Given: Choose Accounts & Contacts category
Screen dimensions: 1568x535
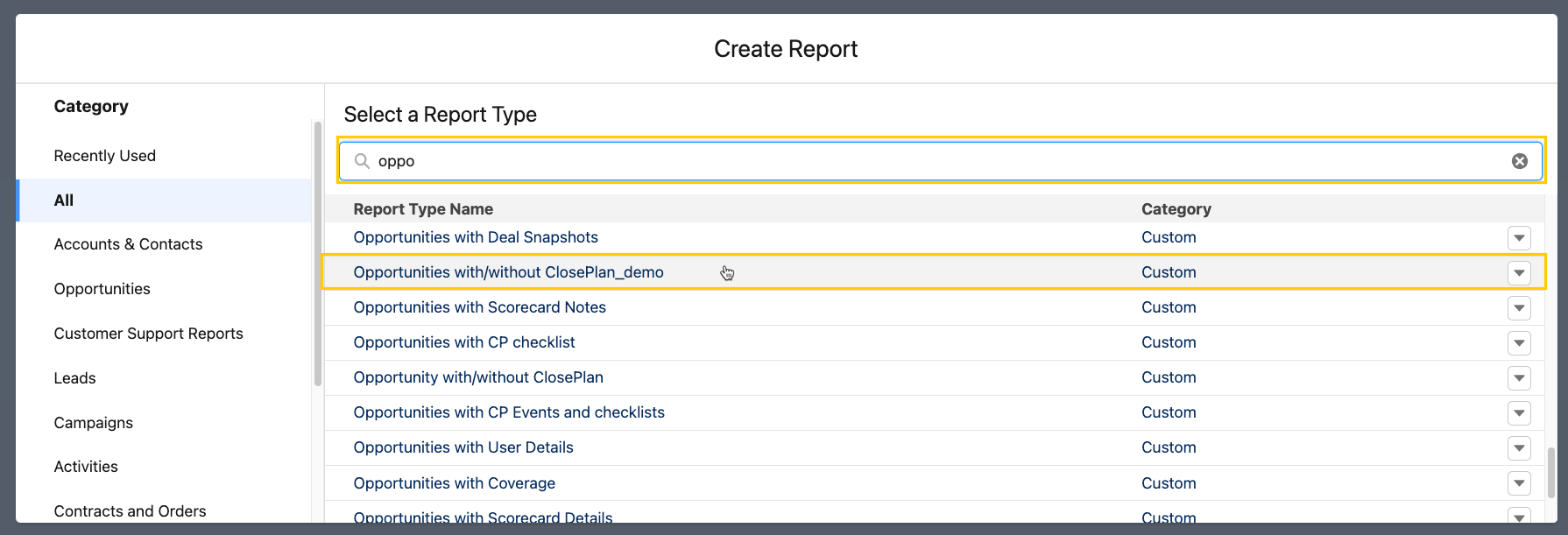Looking at the screenshot, I should coord(128,244).
